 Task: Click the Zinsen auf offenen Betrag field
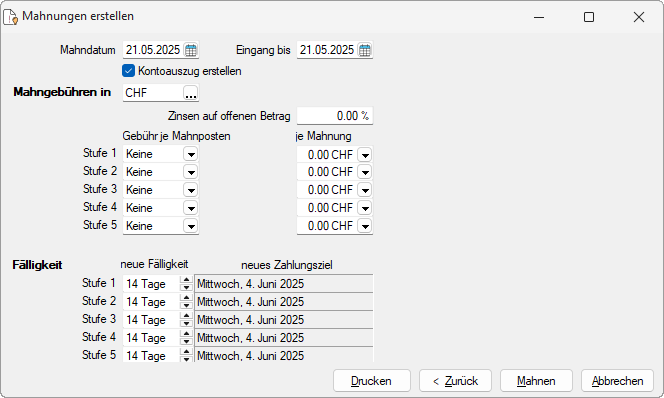click(335, 116)
